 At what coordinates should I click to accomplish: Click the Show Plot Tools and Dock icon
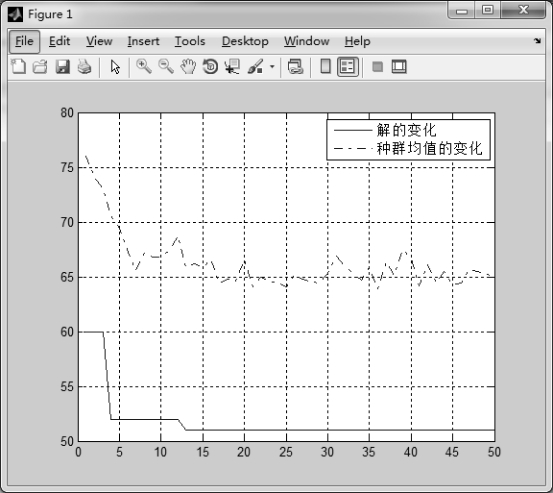[399, 66]
